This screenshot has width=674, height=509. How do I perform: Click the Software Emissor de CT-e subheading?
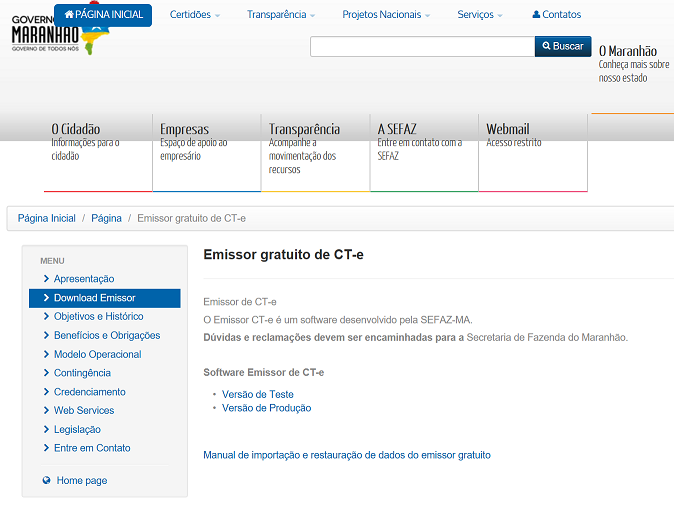pyautogui.click(x=263, y=372)
